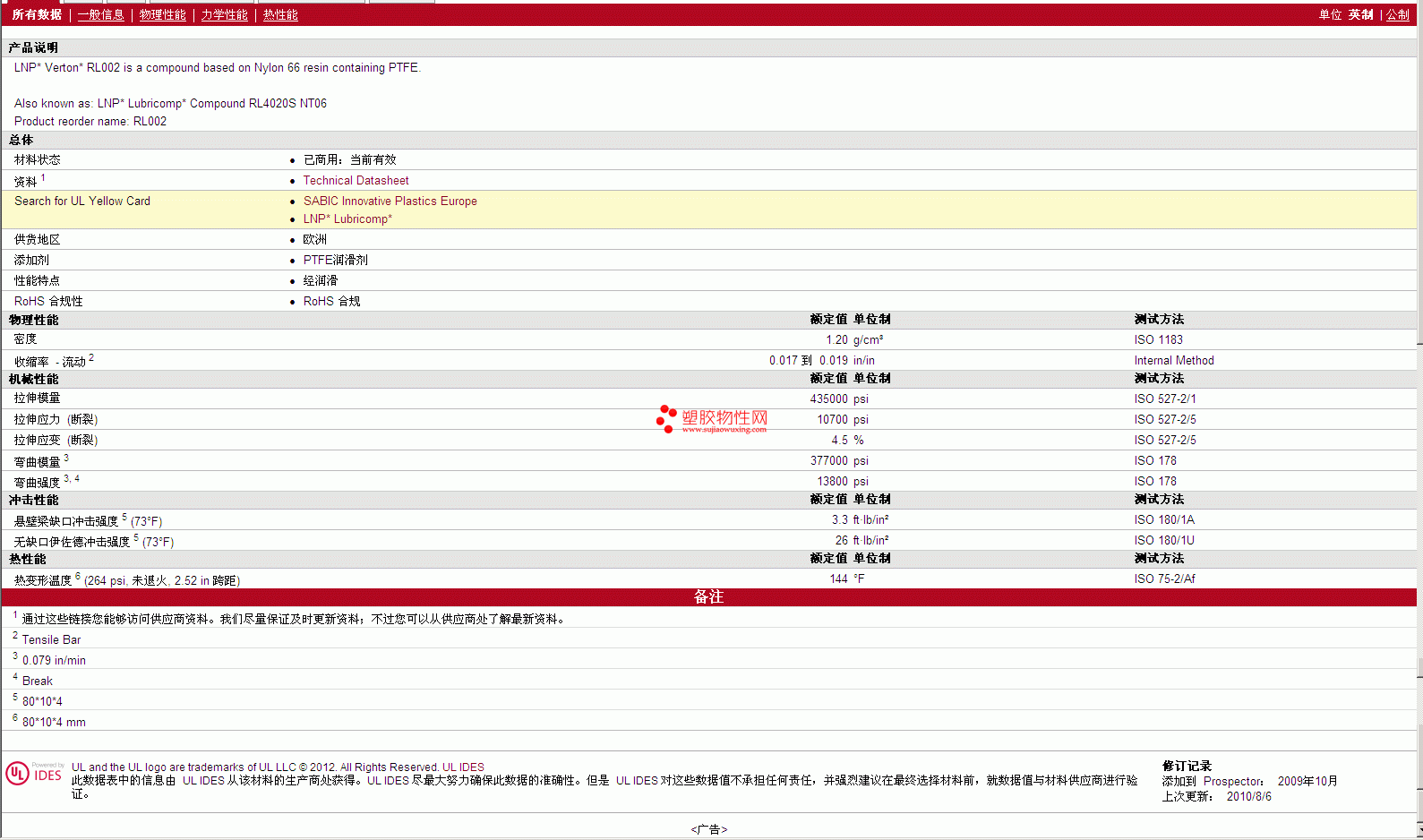The height and width of the screenshot is (840, 1423).
Task: Click the 80*10*4 mm footnote
Action: point(54,723)
